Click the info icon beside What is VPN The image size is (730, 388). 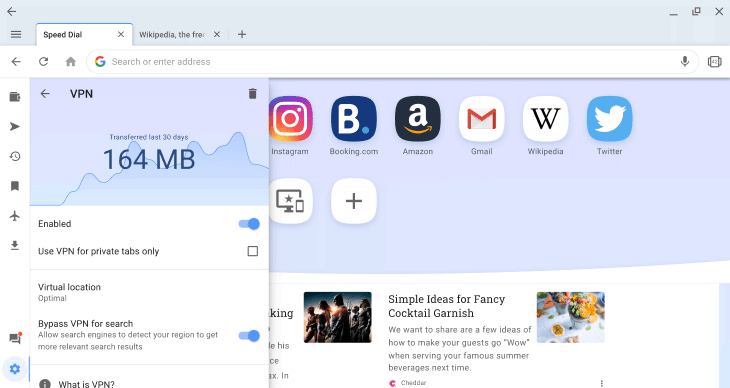45,384
